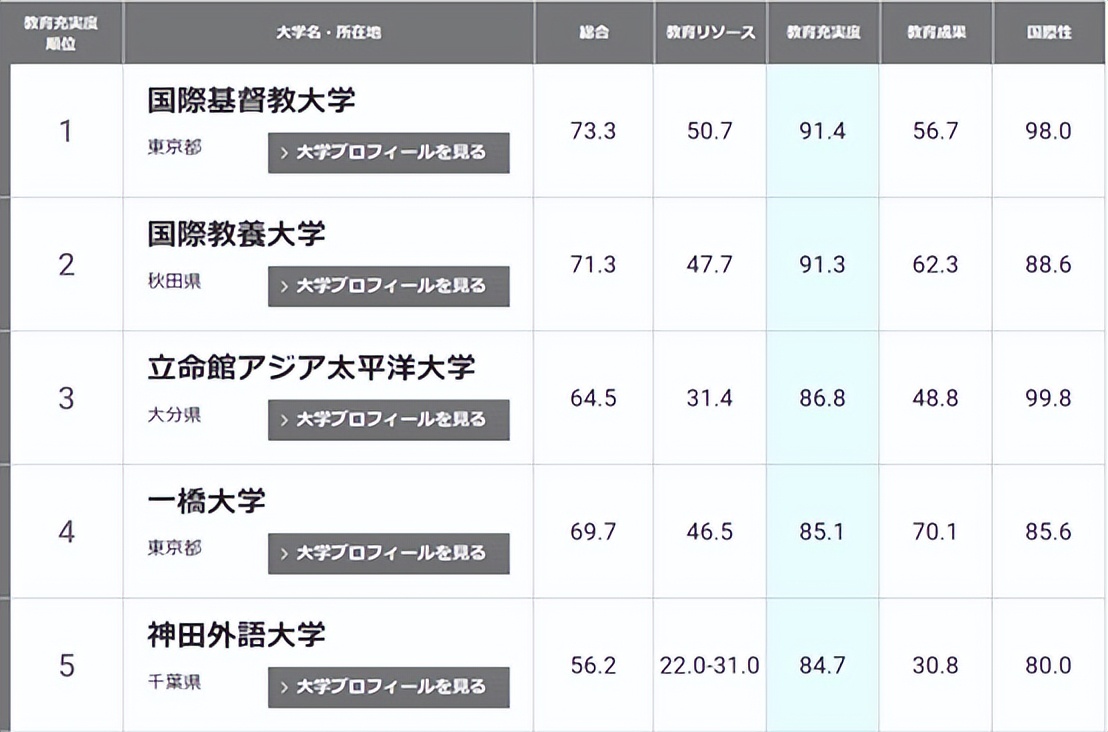Click 国際基督教大学's 教育充実度 score of 91.4
This screenshot has height=732, width=1108.
[x=822, y=131]
